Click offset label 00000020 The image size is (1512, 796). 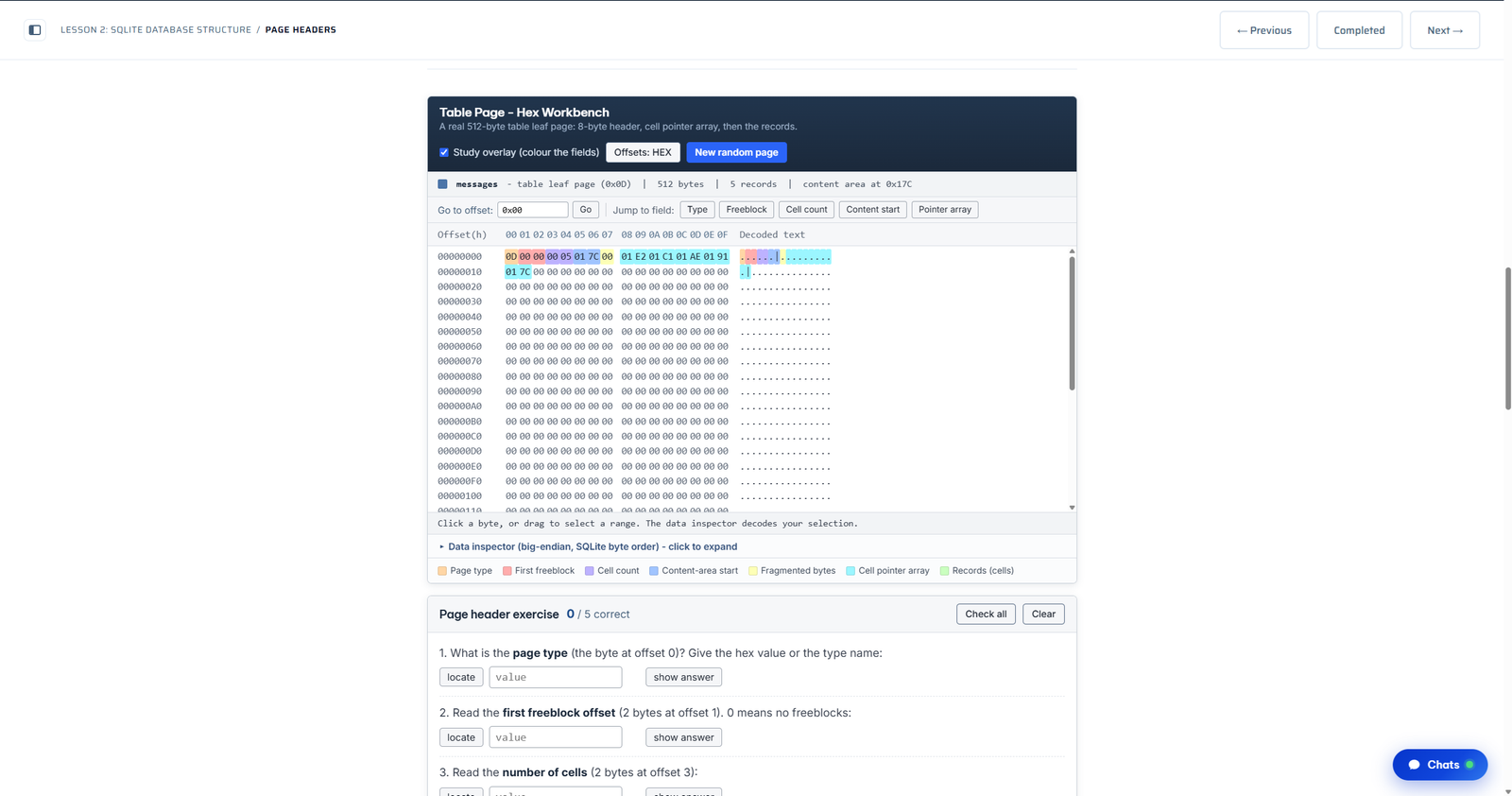pyautogui.click(x=459, y=287)
